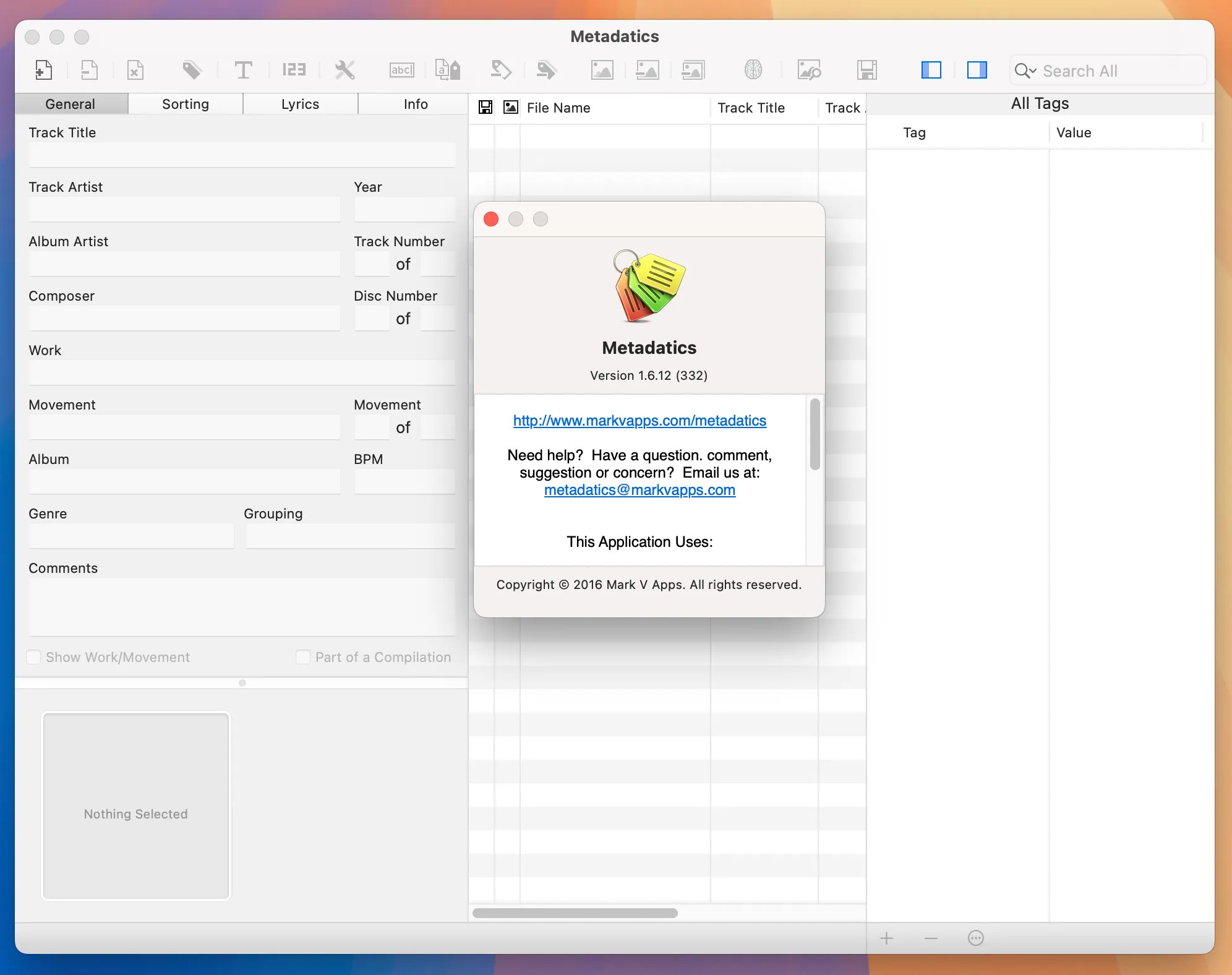The image size is (1232, 975).
Task: Click the copyright 2016 Mark V Apps text
Action: pyautogui.click(x=649, y=585)
